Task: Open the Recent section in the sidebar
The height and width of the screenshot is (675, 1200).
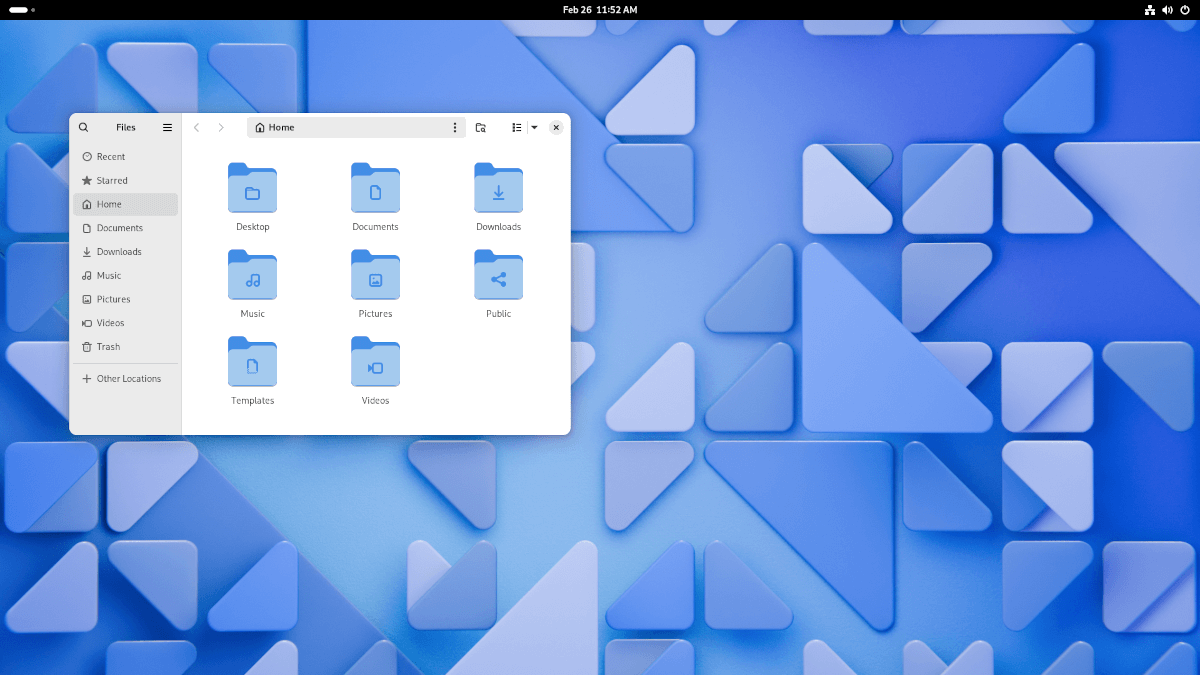Action: coord(108,156)
